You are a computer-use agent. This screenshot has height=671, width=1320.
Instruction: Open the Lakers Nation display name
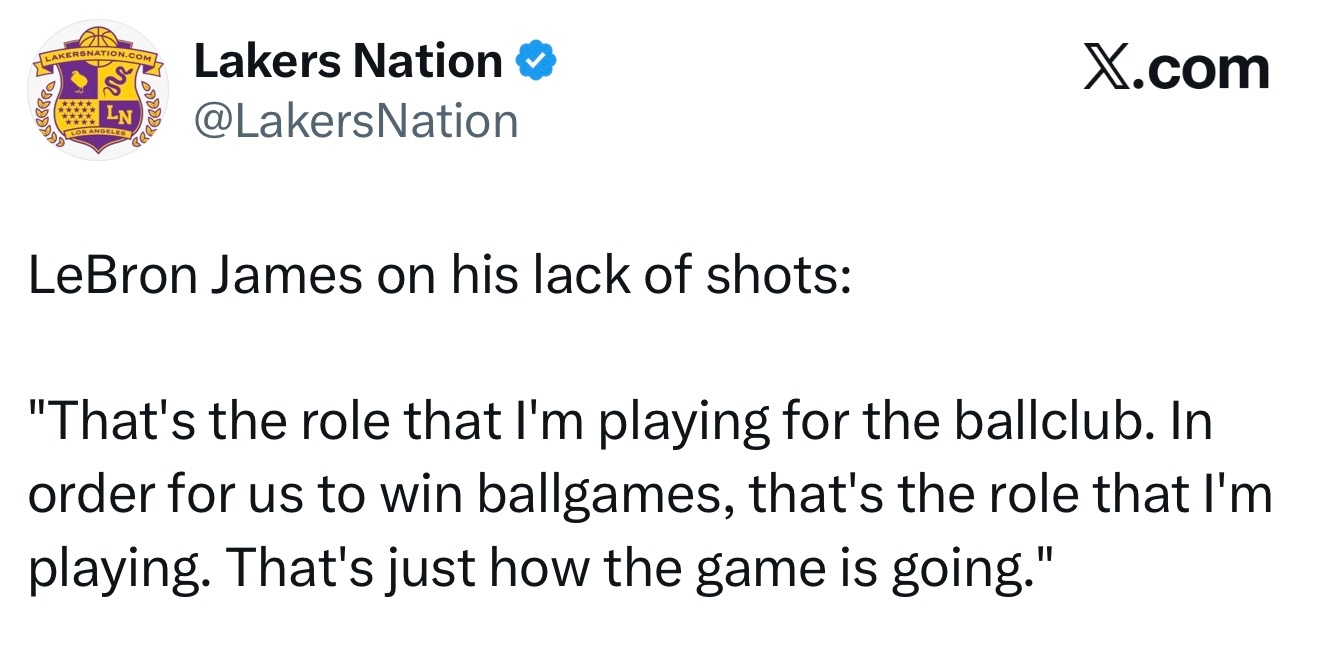(347, 62)
